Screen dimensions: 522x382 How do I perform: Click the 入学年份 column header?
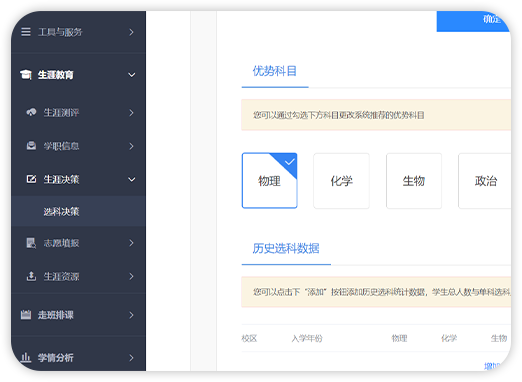click(x=307, y=338)
